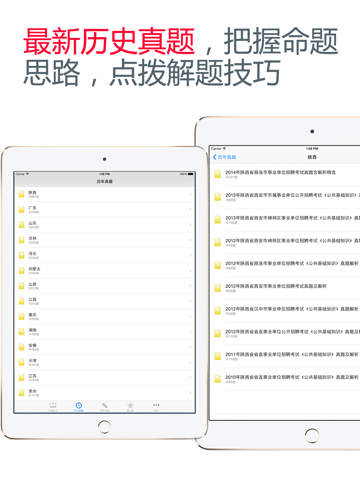Click file icon of 2012年 汉中市 exam

[x=218, y=311]
